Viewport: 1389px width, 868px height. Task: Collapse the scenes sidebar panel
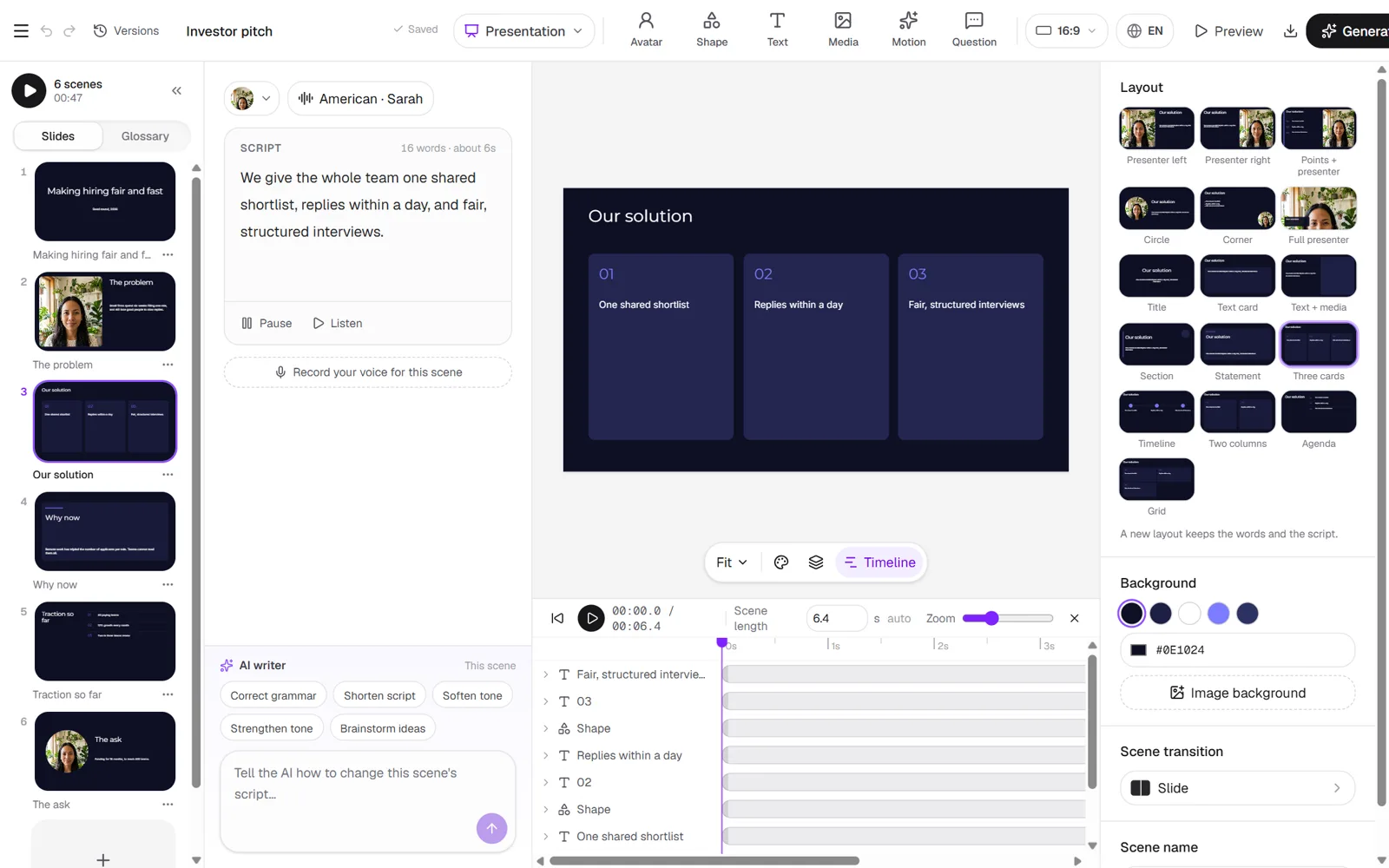coord(176,90)
